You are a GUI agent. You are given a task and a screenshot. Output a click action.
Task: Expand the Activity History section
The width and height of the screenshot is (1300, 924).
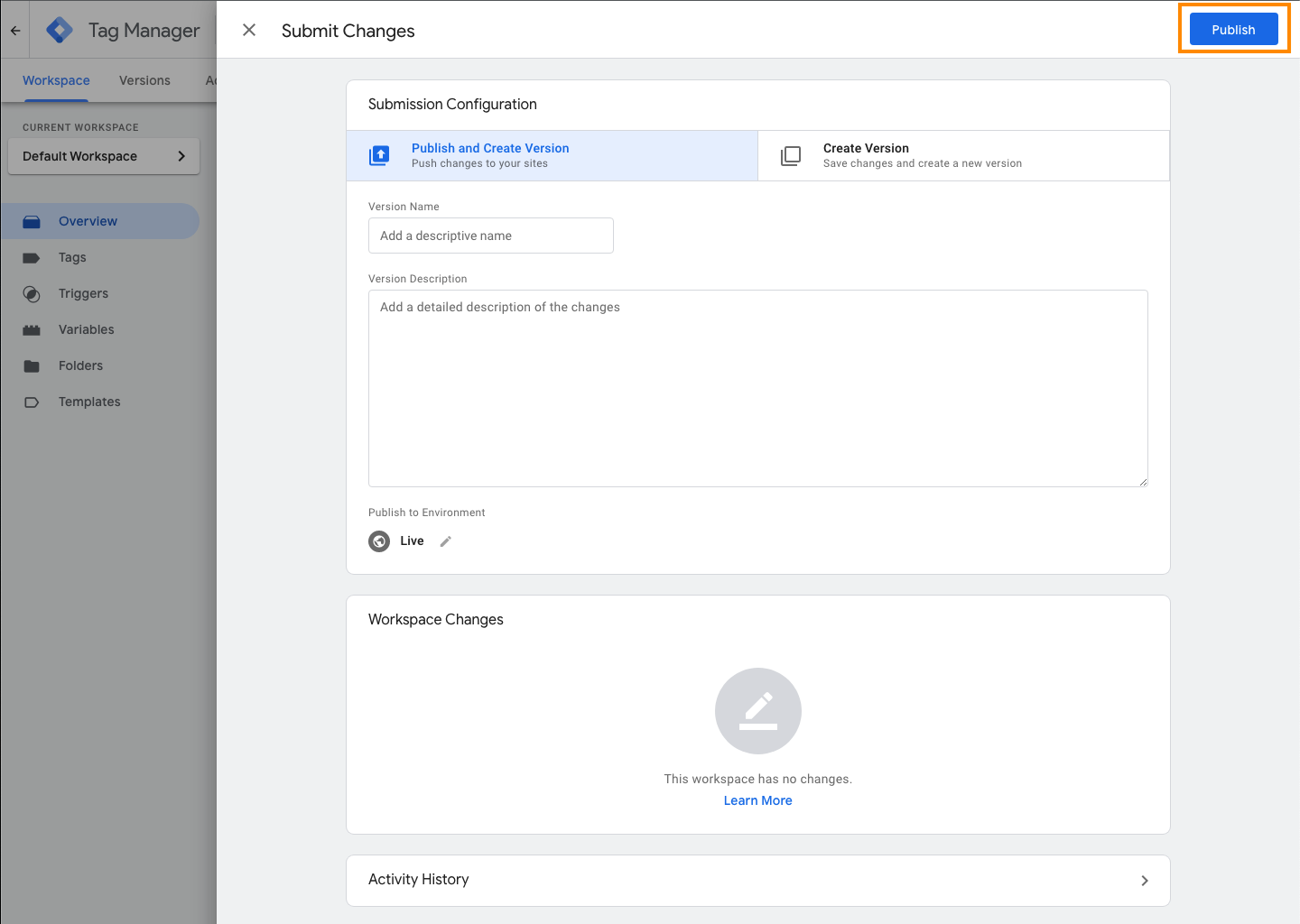[x=758, y=881]
